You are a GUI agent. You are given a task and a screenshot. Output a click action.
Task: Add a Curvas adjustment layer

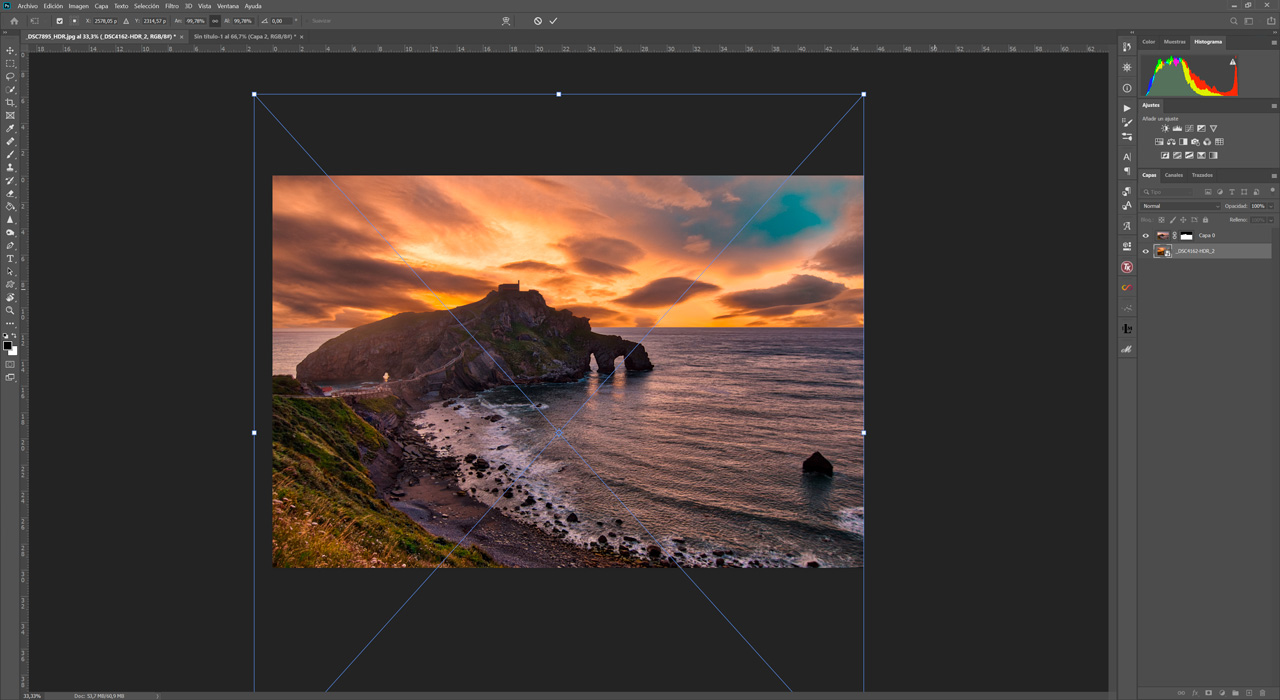(x=1190, y=128)
